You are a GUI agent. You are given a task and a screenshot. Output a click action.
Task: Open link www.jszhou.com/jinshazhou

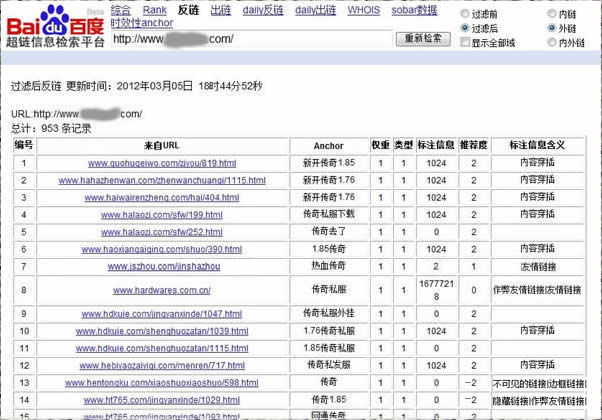(164, 266)
